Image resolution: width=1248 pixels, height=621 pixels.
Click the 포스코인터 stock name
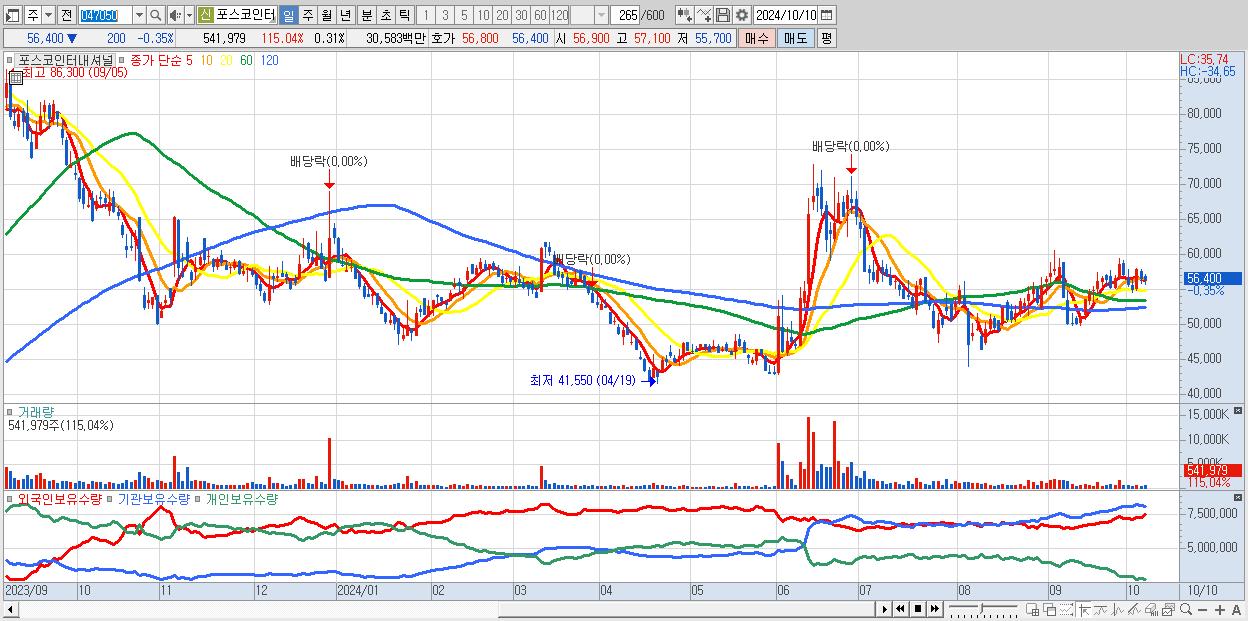[x=246, y=15]
